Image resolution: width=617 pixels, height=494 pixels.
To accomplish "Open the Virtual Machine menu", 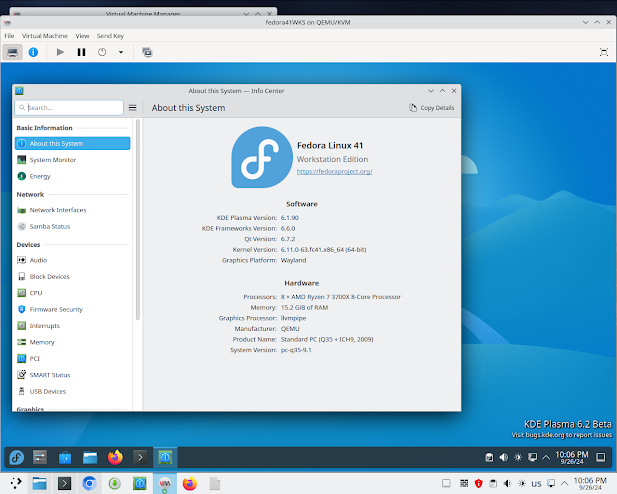I will (44, 36).
